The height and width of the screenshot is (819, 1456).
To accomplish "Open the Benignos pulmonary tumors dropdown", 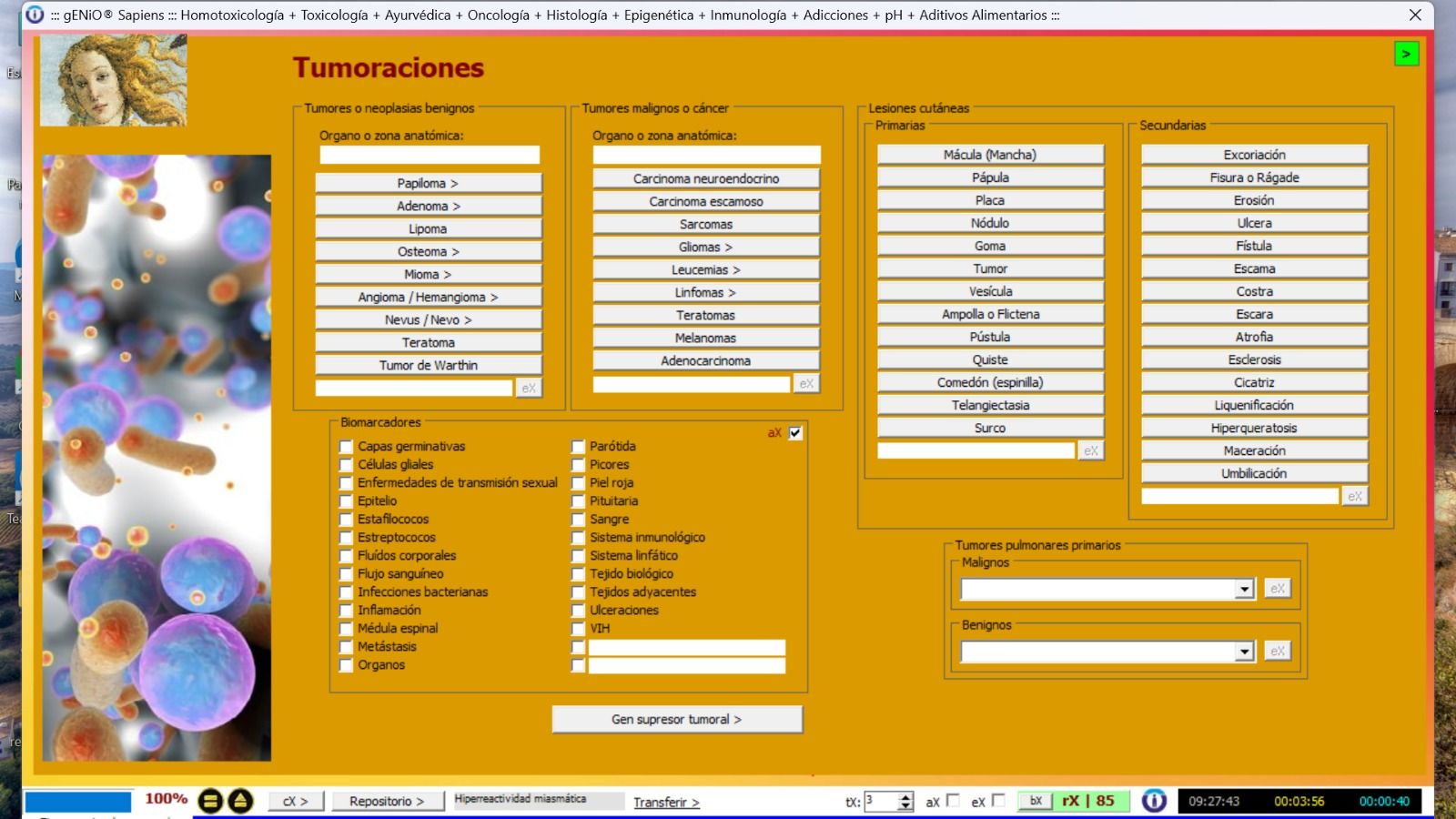I will pos(1245,652).
